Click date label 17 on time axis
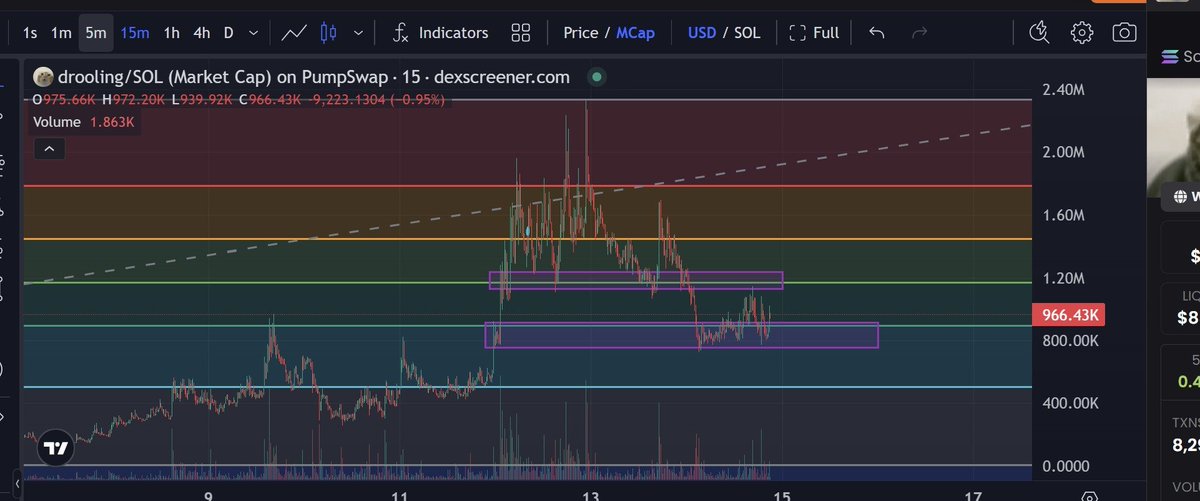The height and width of the screenshot is (501, 1200). click(x=973, y=495)
